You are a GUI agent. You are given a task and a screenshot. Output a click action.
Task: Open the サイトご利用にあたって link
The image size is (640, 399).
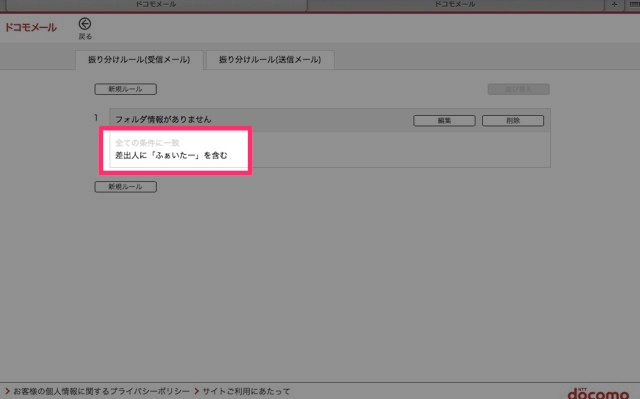click(x=246, y=391)
